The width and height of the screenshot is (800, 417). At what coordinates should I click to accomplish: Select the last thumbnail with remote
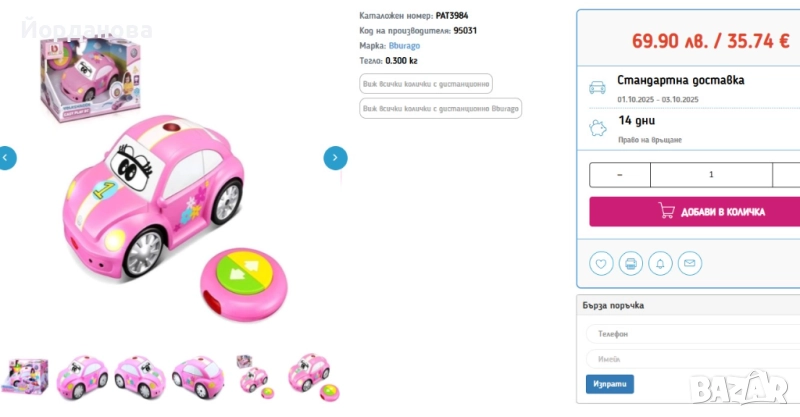click(x=309, y=374)
